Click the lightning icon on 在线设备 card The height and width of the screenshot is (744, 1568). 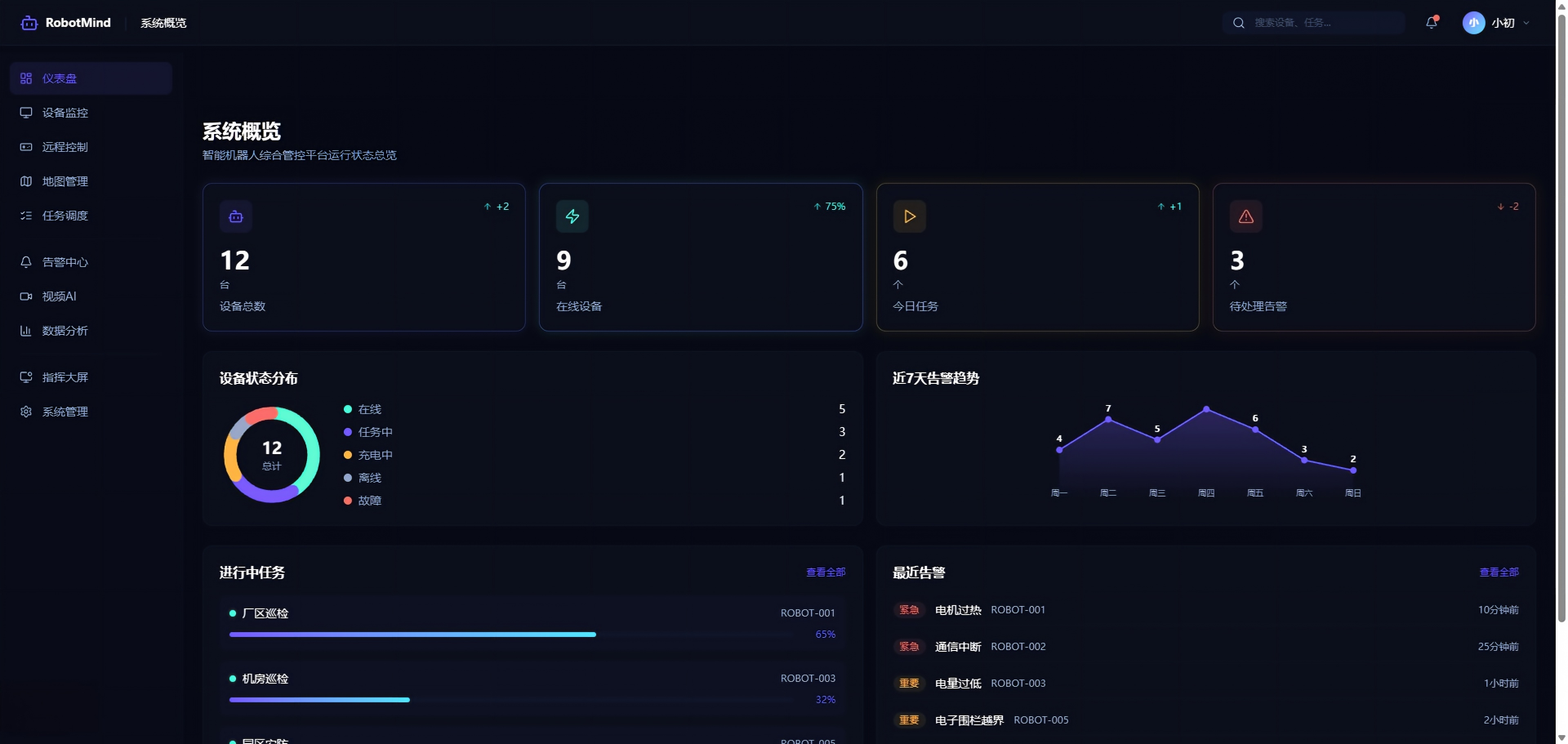572,216
